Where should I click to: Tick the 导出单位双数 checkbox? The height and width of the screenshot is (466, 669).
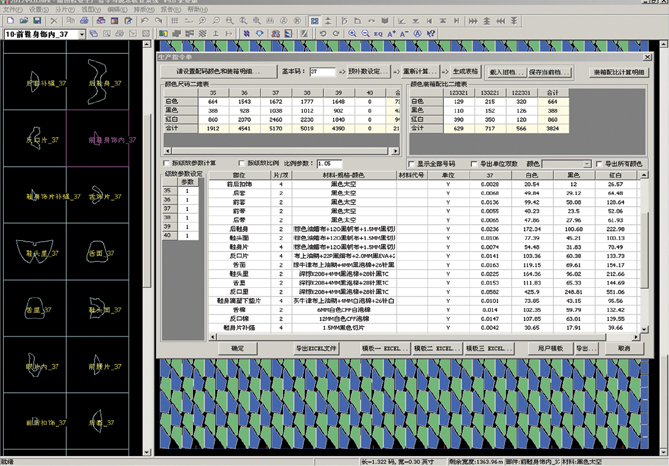(474, 164)
